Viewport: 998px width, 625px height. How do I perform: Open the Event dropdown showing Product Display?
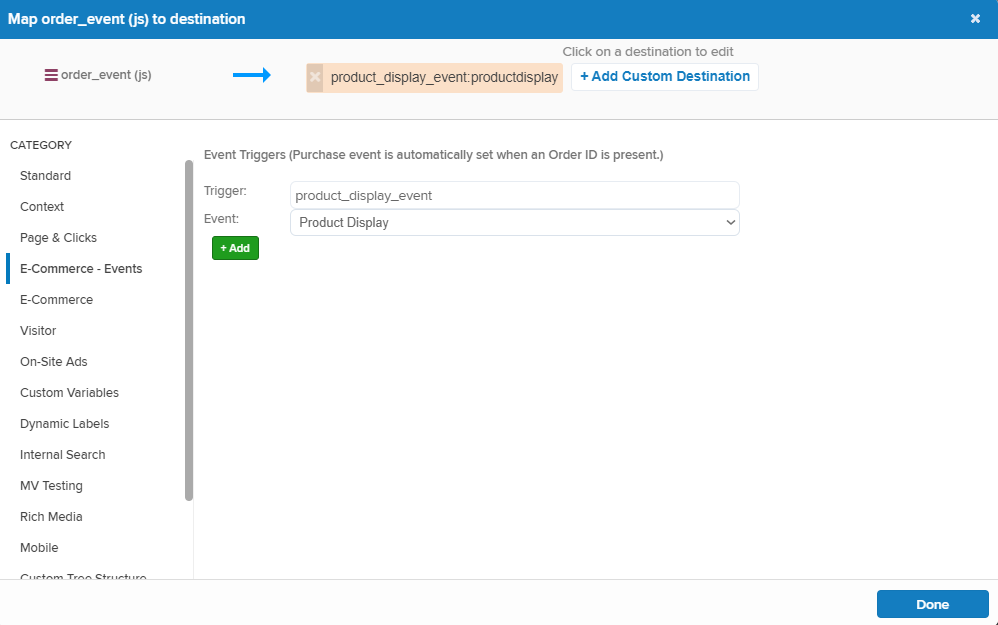pyautogui.click(x=514, y=222)
